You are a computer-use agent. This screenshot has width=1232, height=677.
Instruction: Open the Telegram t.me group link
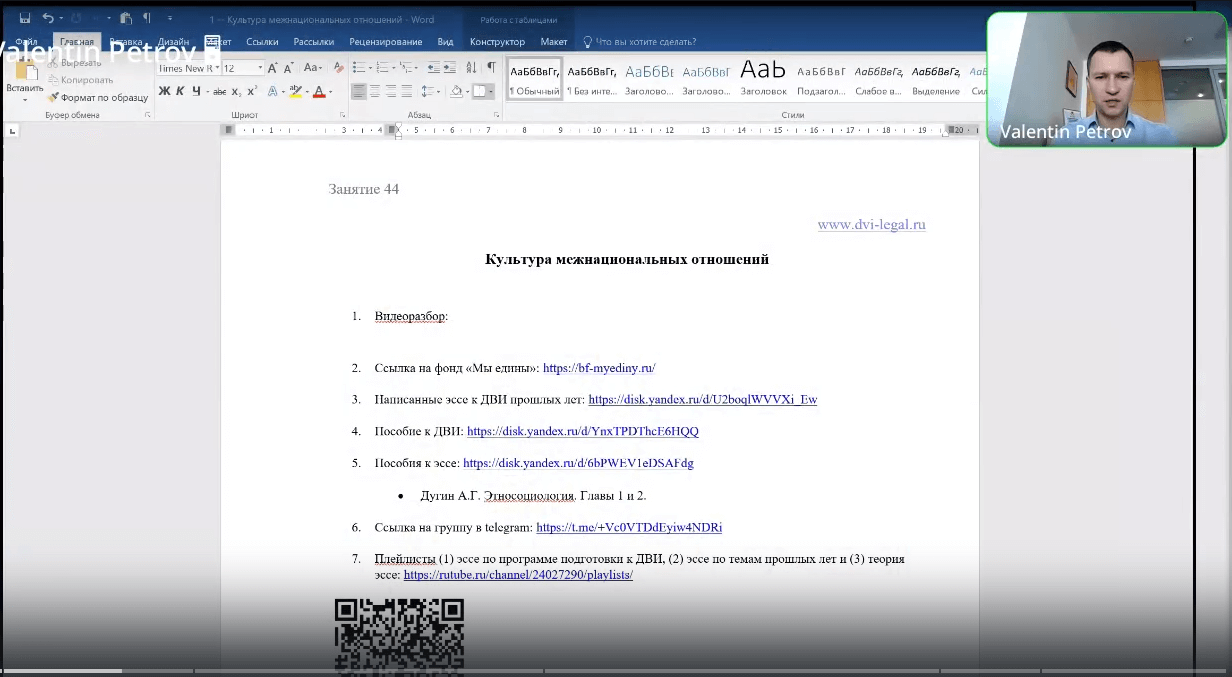pyautogui.click(x=629, y=528)
